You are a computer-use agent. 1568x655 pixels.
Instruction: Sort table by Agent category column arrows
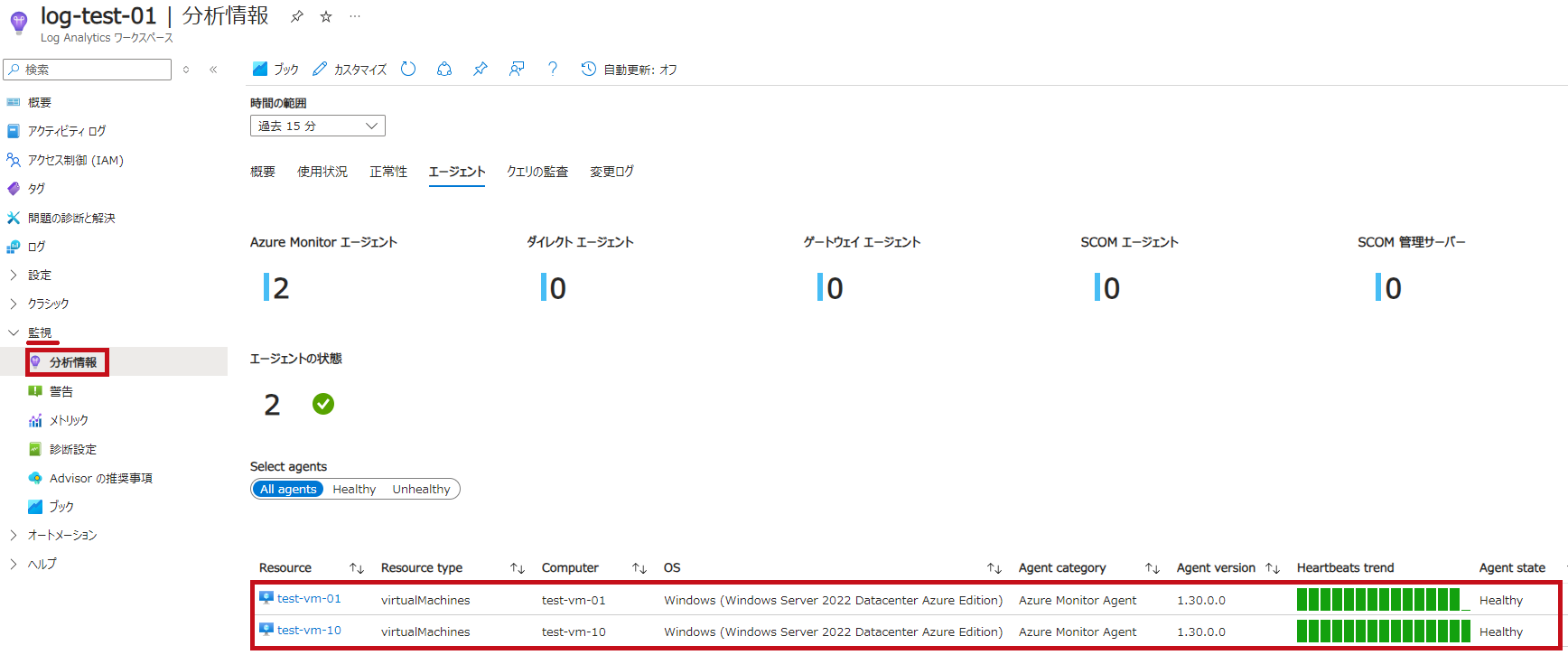1153,568
